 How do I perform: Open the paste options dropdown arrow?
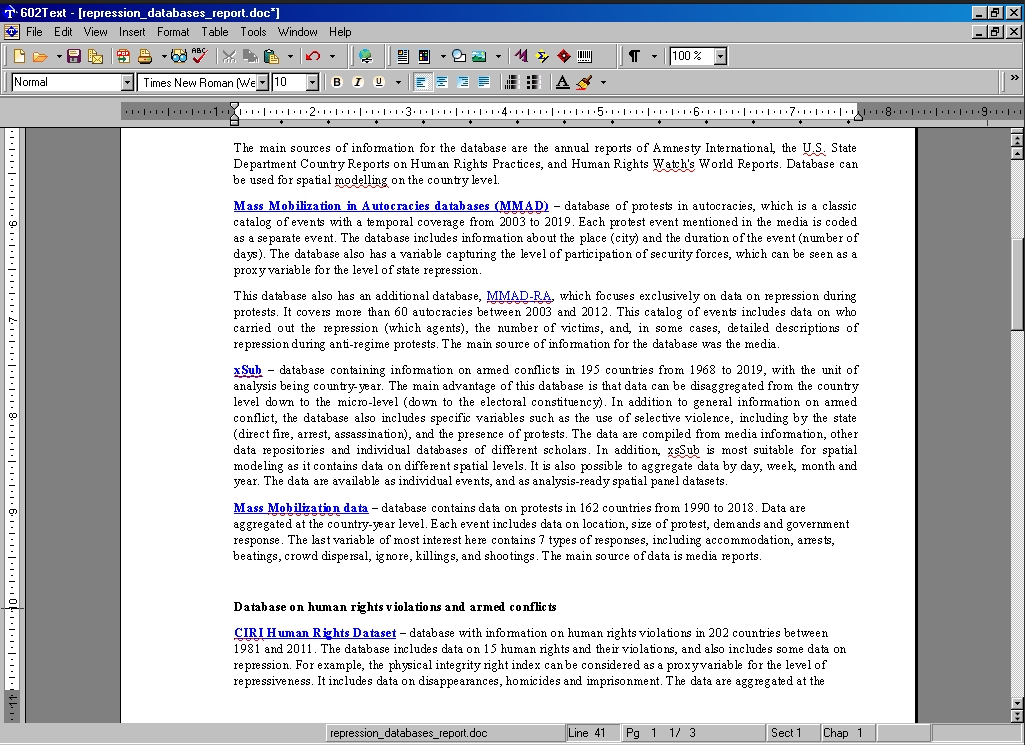(290, 56)
